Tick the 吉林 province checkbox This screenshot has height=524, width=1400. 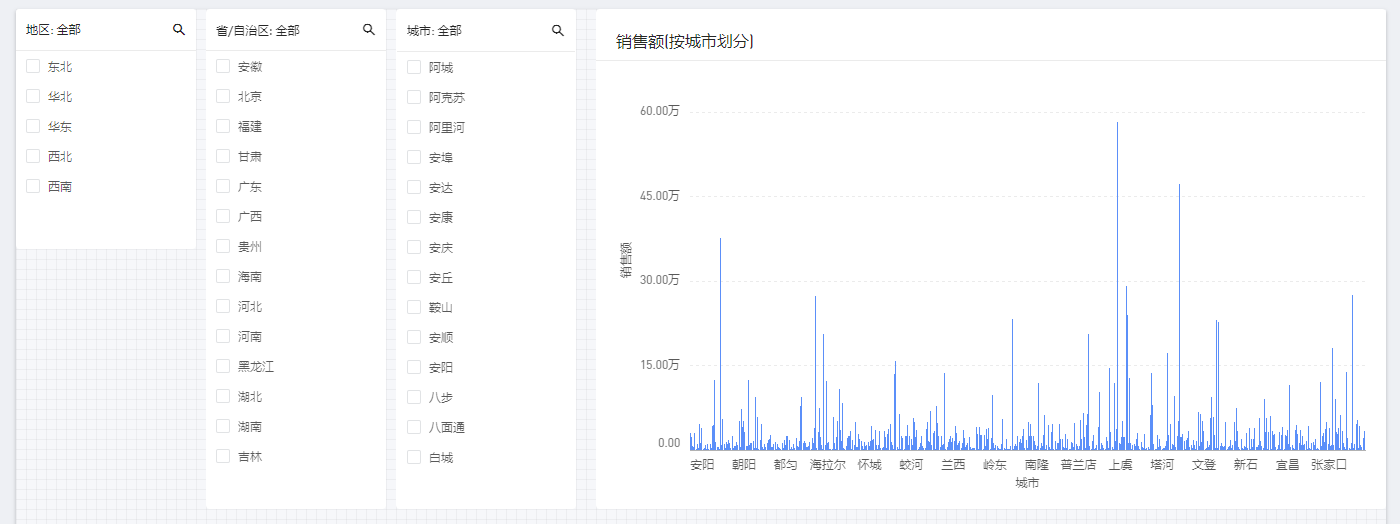(223, 457)
